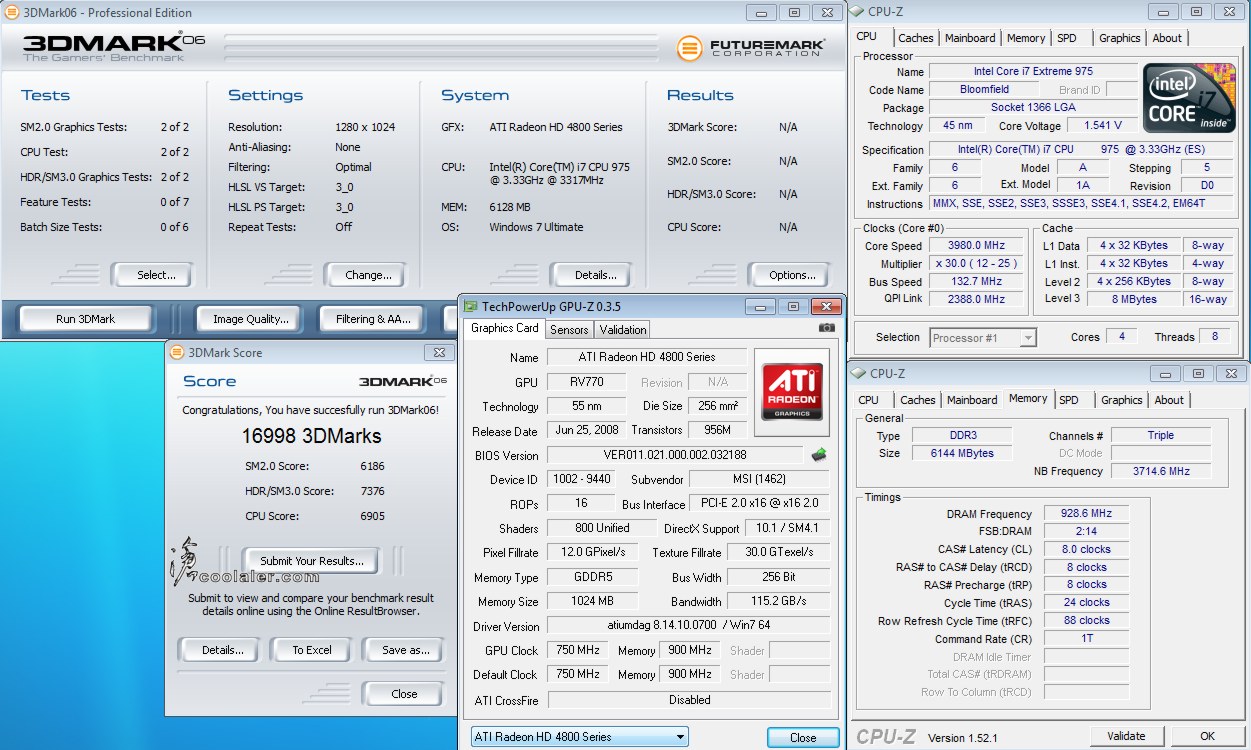Click the CAS# Latency value 8.0 clocks

1087,549
